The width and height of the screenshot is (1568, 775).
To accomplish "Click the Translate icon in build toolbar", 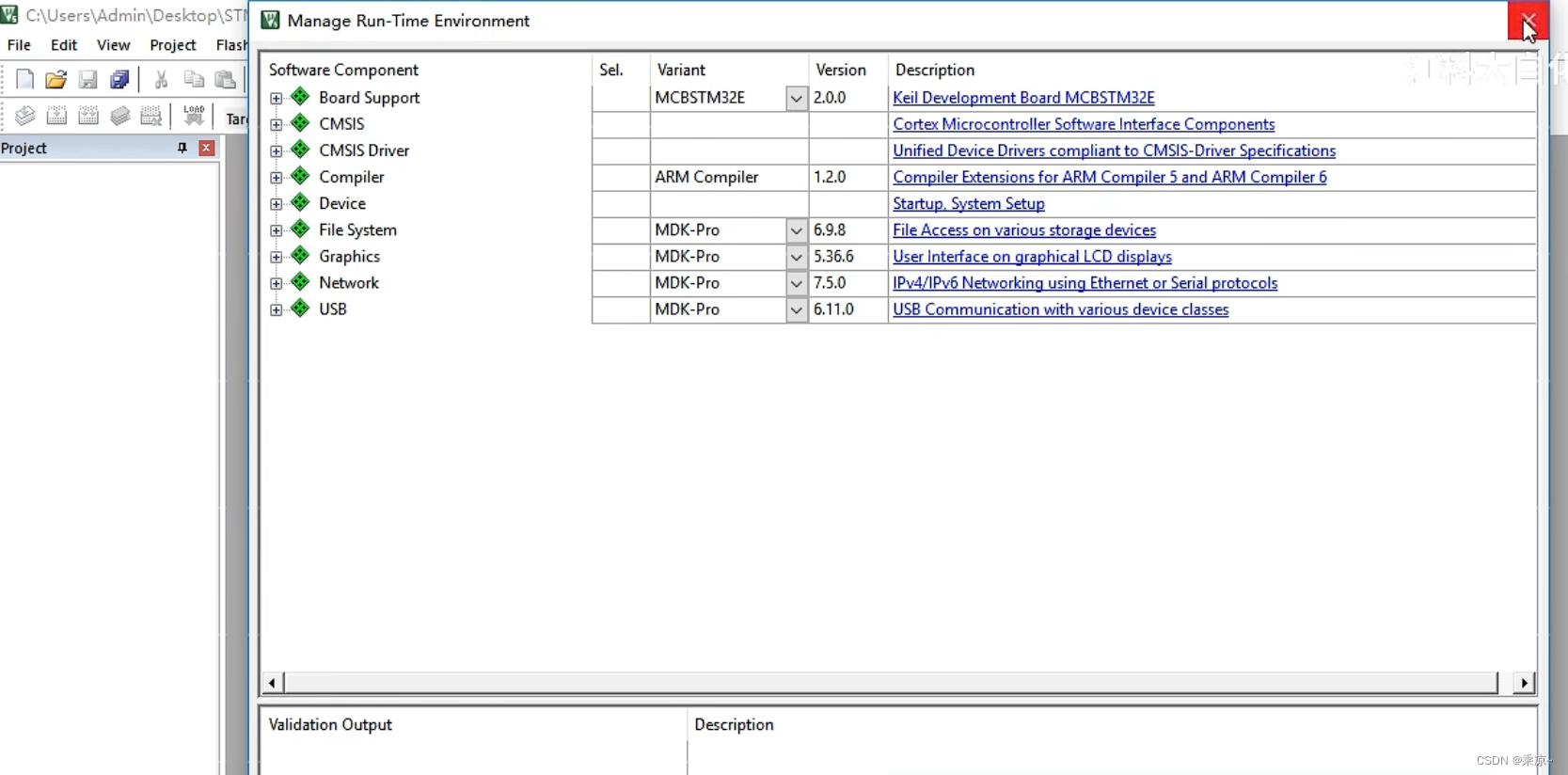I will 25,116.
